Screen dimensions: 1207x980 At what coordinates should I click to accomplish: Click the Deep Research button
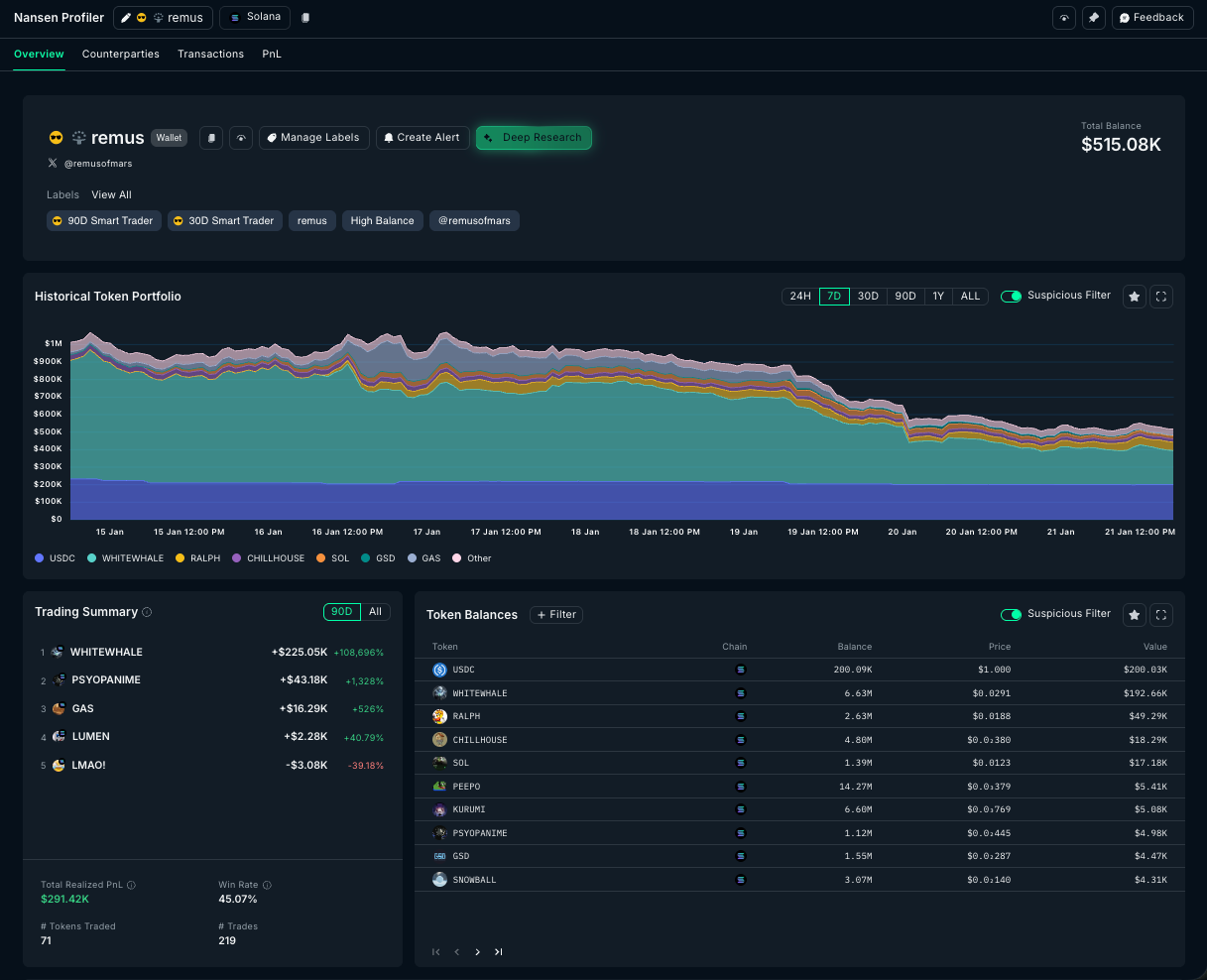[534, 138]
